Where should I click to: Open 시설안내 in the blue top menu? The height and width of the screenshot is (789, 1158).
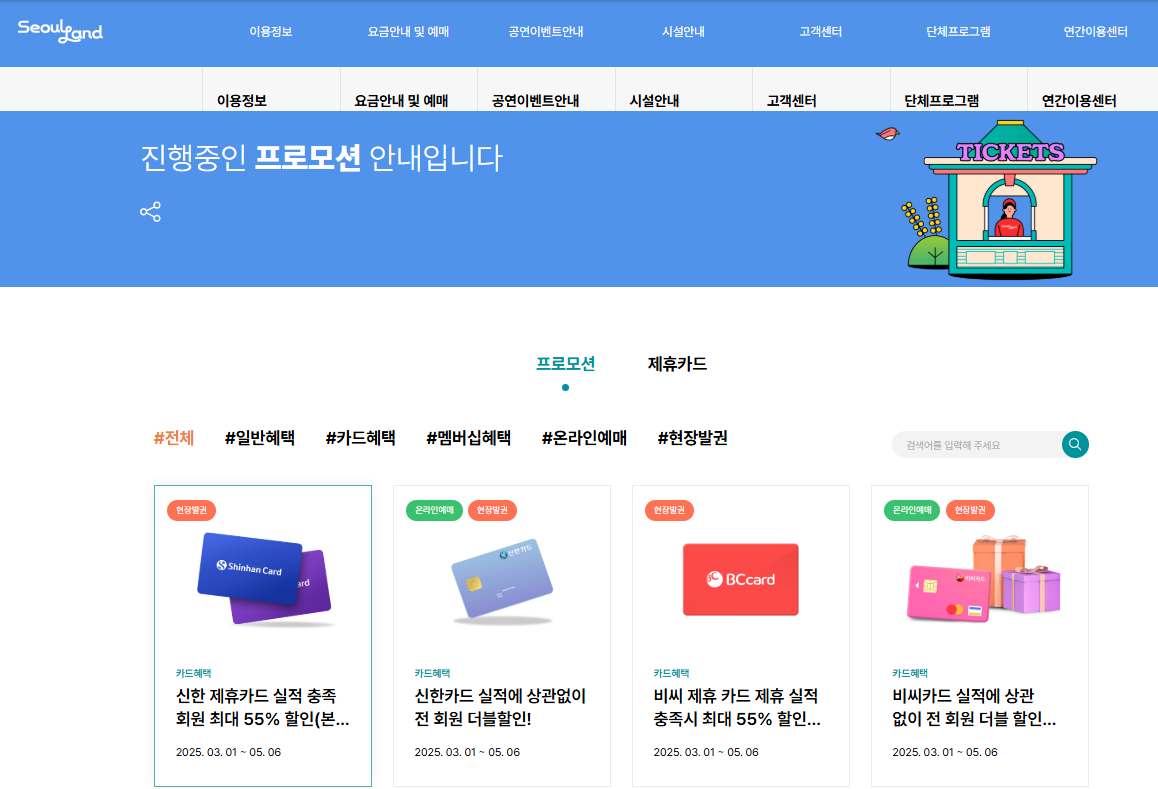(x=683, y=32)
